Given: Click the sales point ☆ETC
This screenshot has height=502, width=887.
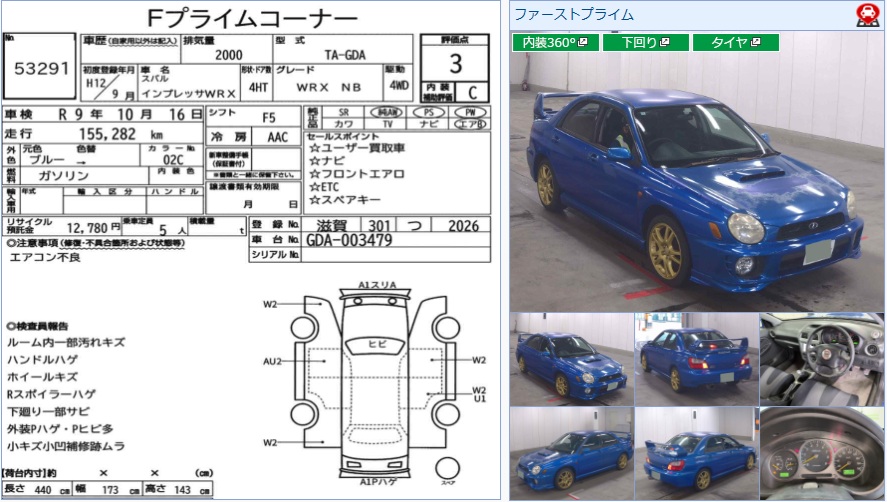Looking at the screenshot, I should (324, 187).
